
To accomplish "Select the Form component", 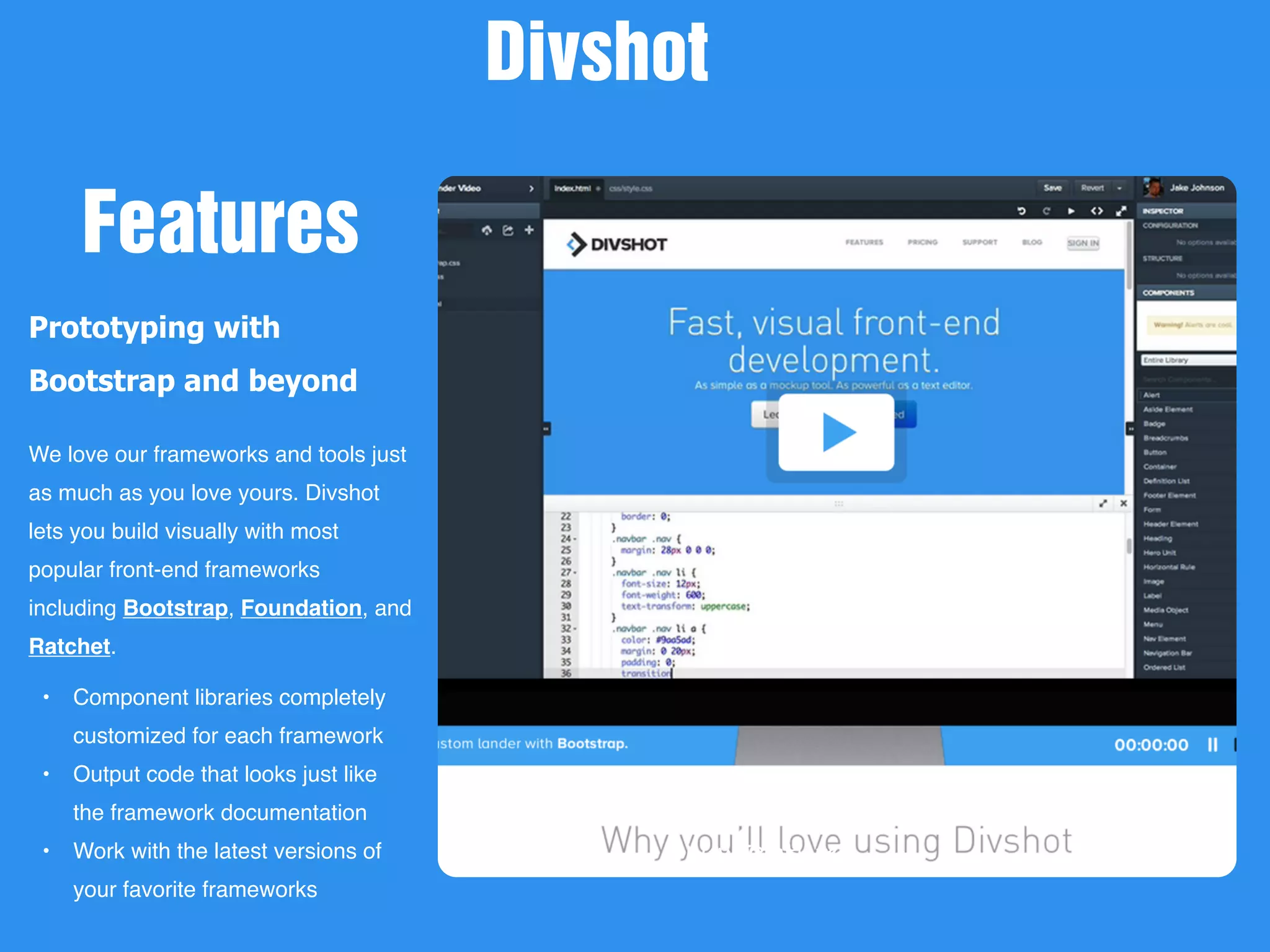I will [x=1187, y=509].
